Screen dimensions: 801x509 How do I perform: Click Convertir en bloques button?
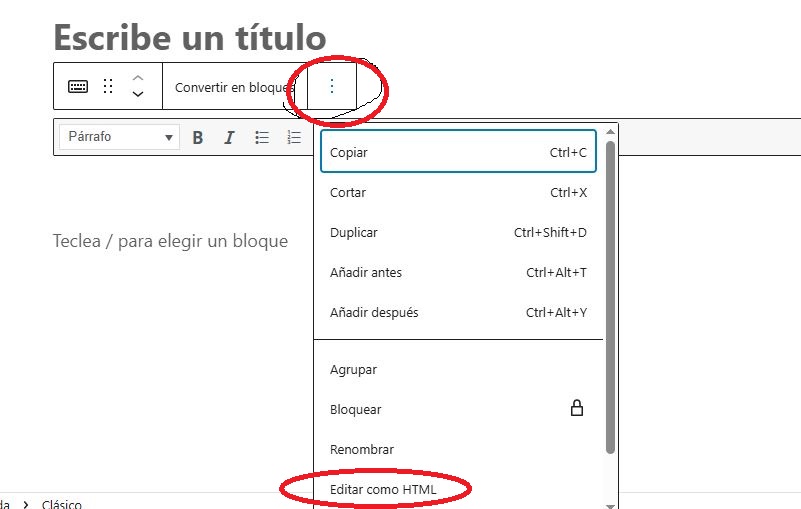232,87
